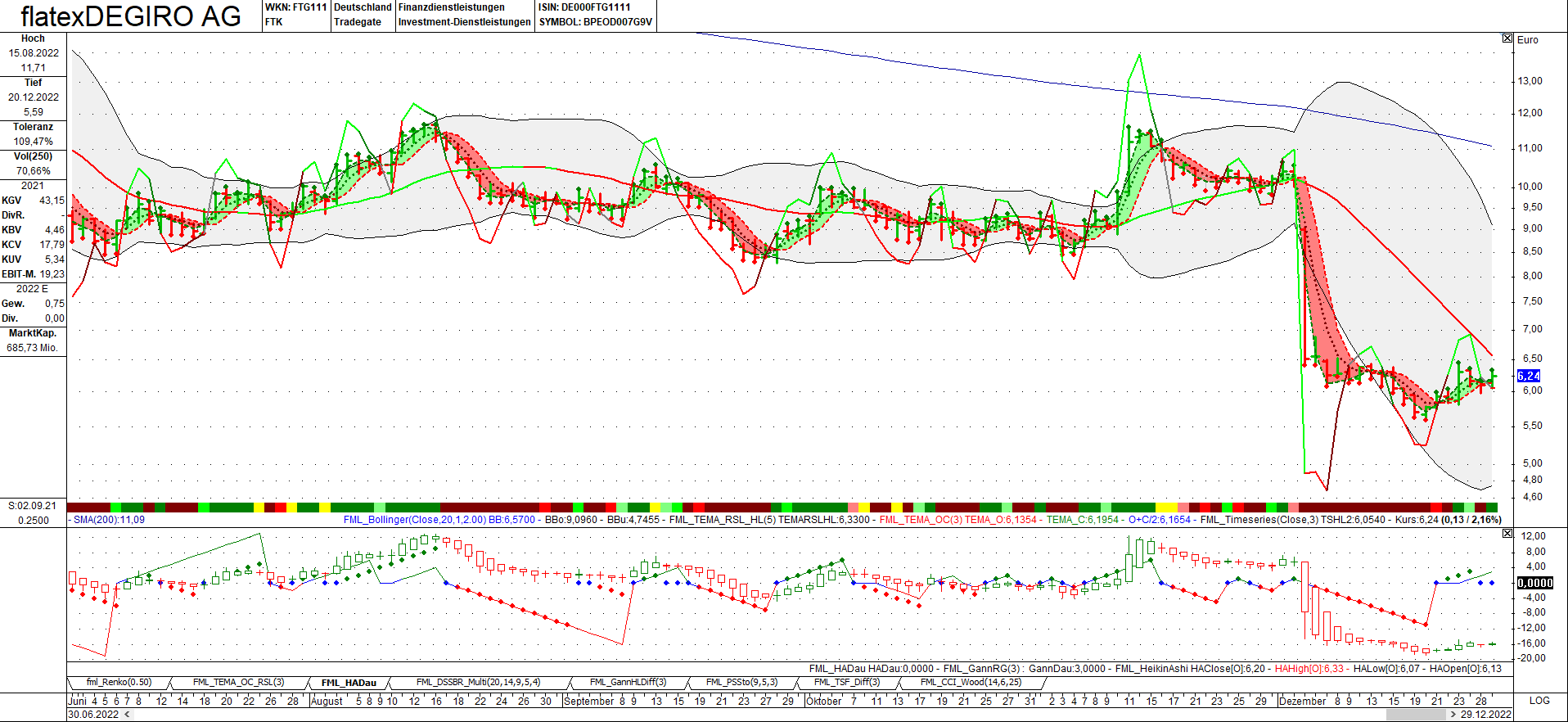
Task: Click the EBIT-M. value 19,23
Action: pyautogui.click(x=52, y=274)
